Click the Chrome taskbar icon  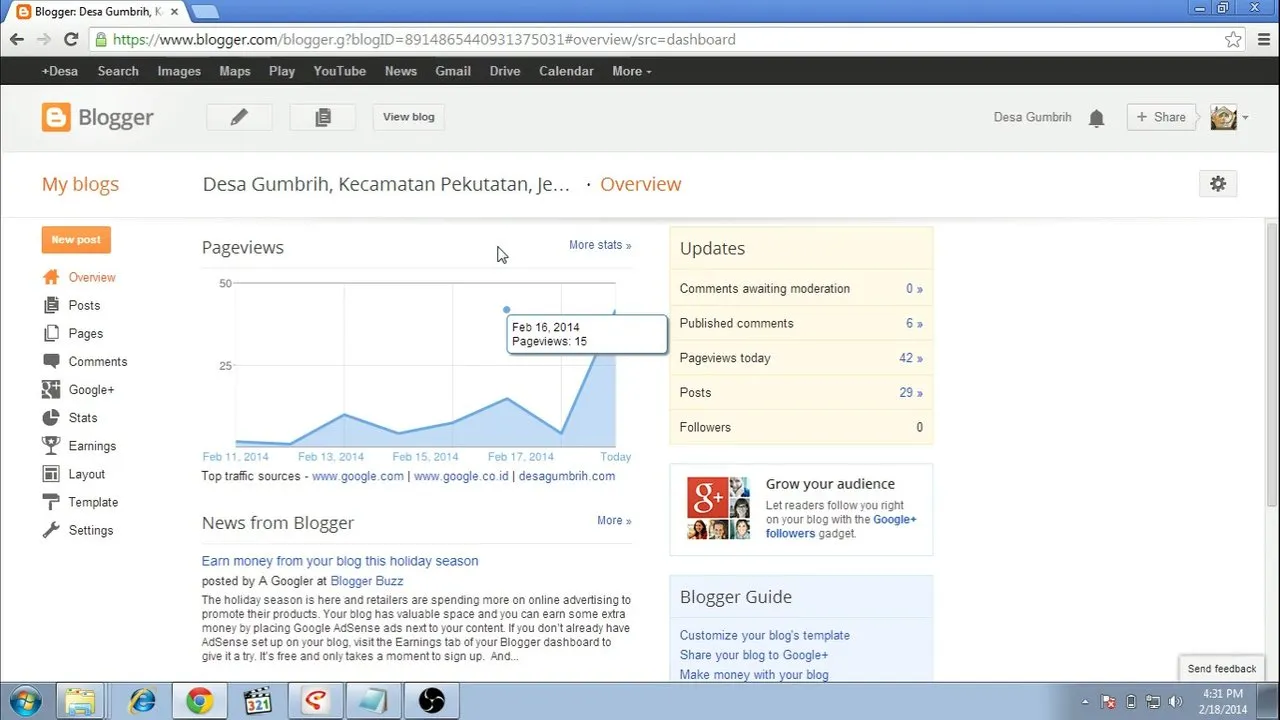pyautogui.click(x=200, y=701)
